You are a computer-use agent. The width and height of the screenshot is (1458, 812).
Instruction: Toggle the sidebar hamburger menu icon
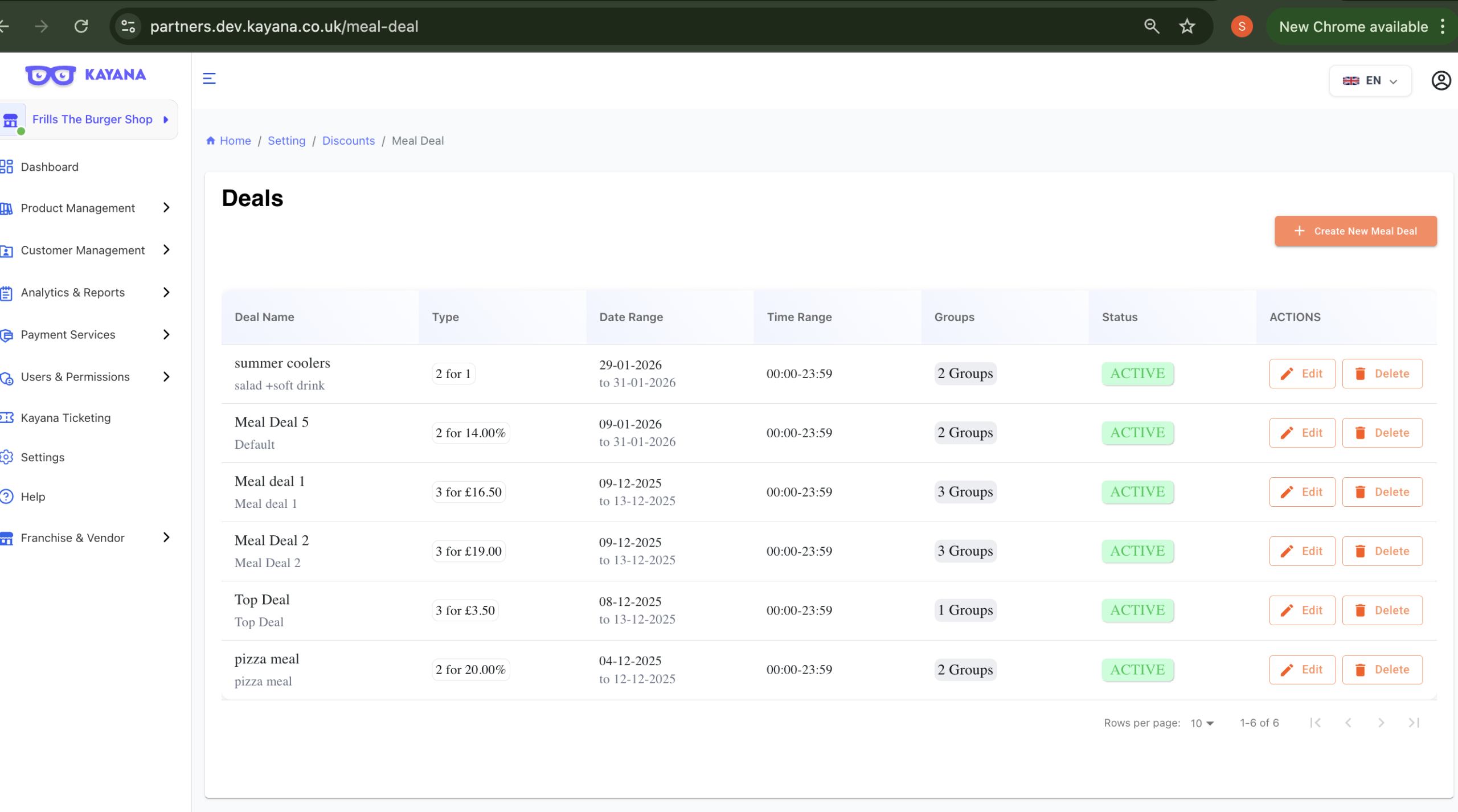(209, 79)
